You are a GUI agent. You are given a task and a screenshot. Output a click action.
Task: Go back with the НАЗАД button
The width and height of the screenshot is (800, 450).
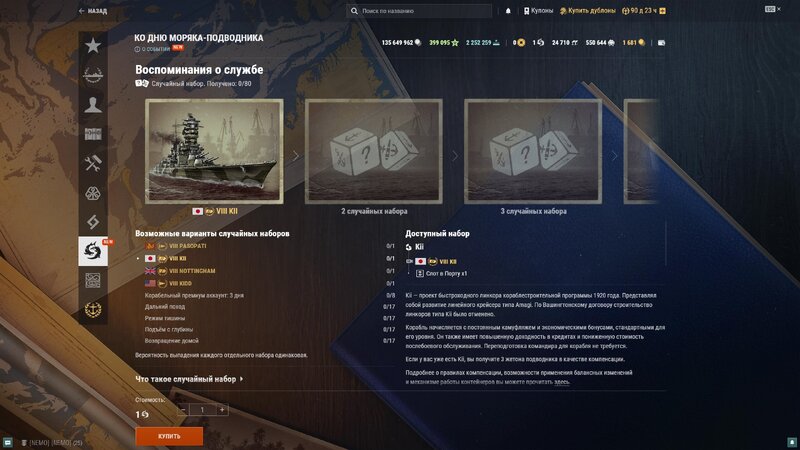pos(93,11)
